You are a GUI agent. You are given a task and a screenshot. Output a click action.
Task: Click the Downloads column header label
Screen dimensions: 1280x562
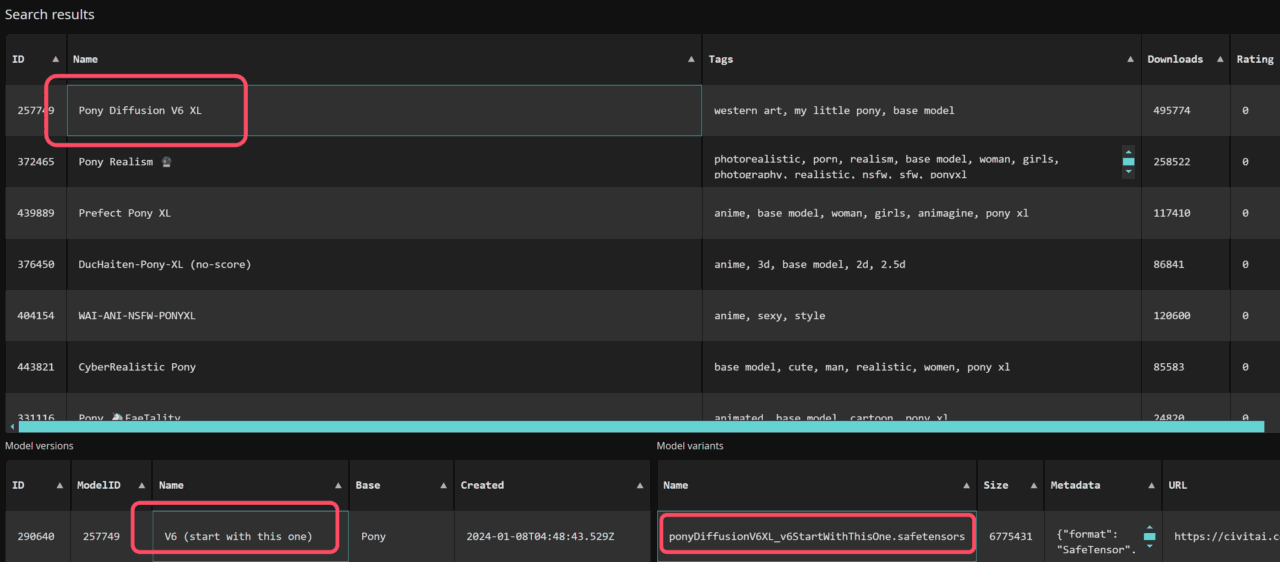click(x=1175, y=60)
